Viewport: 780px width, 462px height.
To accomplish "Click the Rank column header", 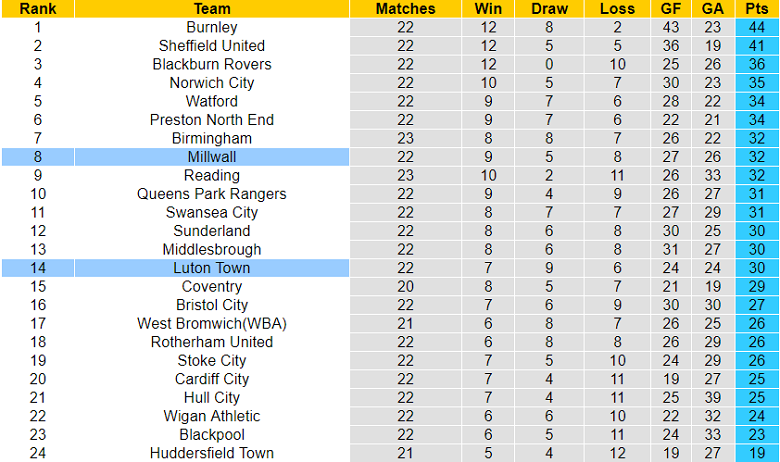I will point(38,8).
